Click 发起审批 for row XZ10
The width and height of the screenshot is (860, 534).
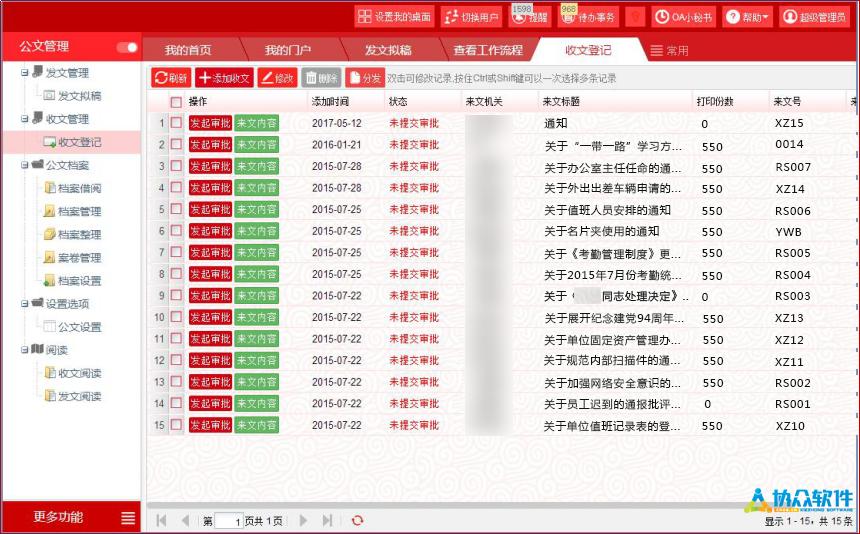(x=210, y=425)
